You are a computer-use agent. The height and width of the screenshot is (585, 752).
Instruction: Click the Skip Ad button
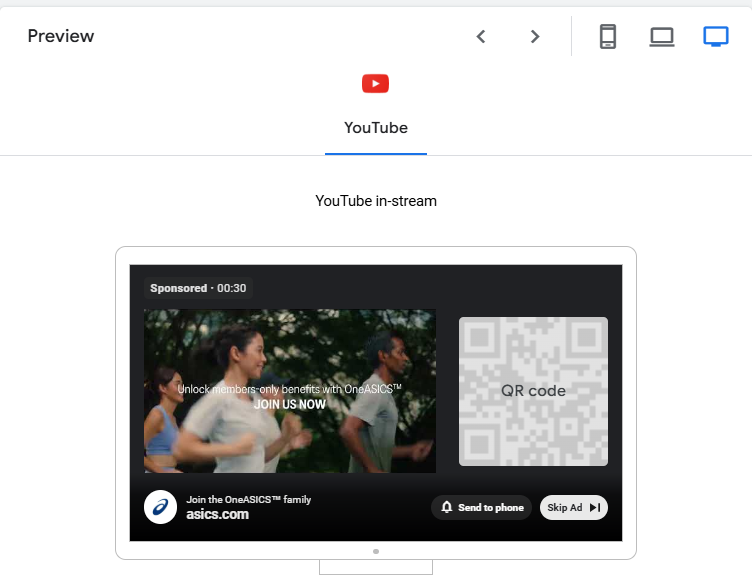point(574,507)
